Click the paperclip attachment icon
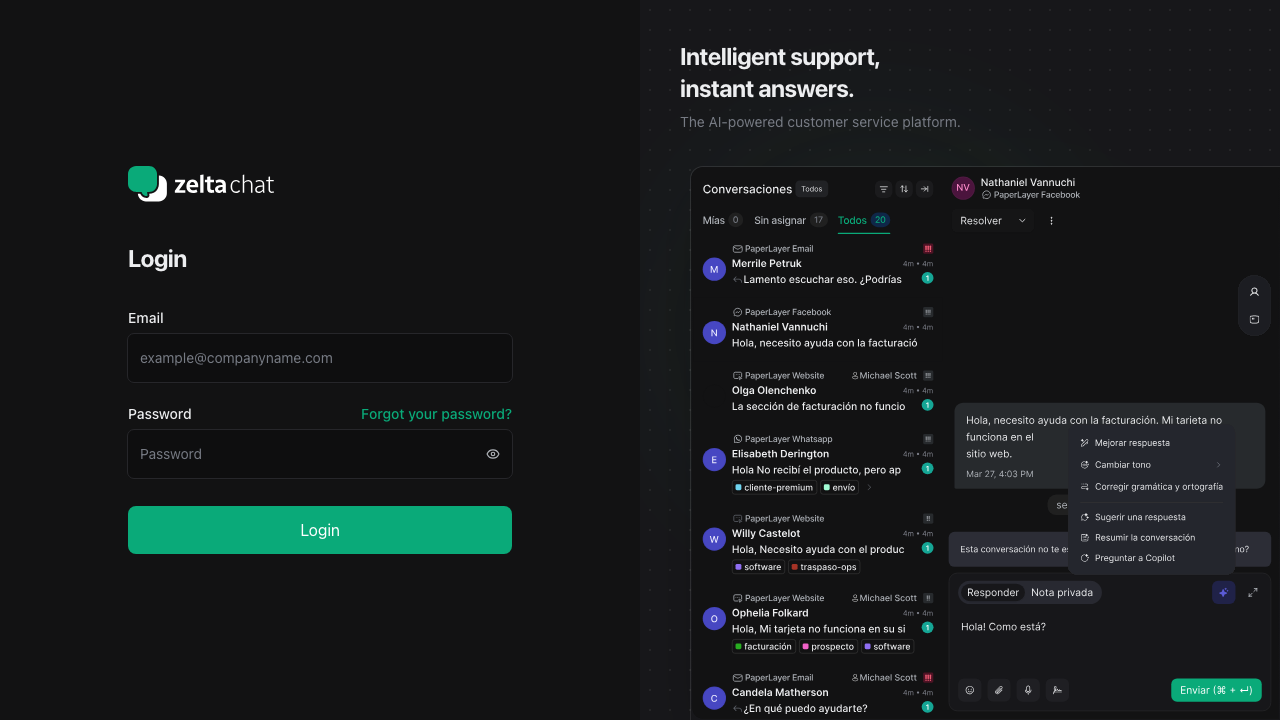The height and width of the screenshot is (720, 1280). tap(998, 690)
